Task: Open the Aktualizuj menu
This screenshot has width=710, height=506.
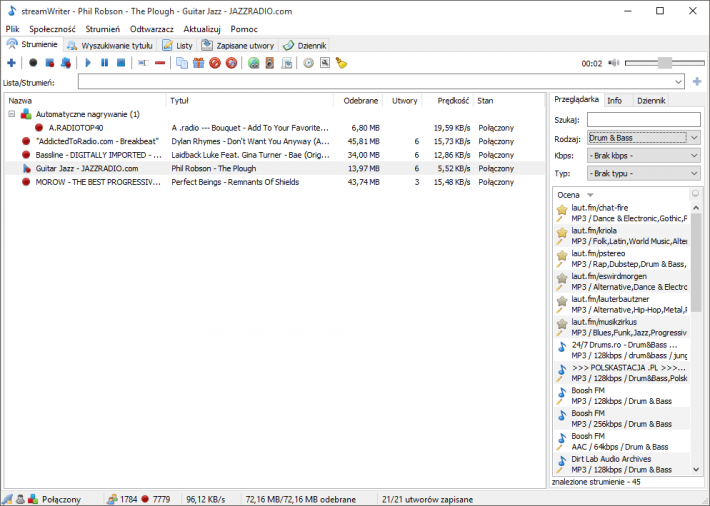Action: [x=202, y=29]
